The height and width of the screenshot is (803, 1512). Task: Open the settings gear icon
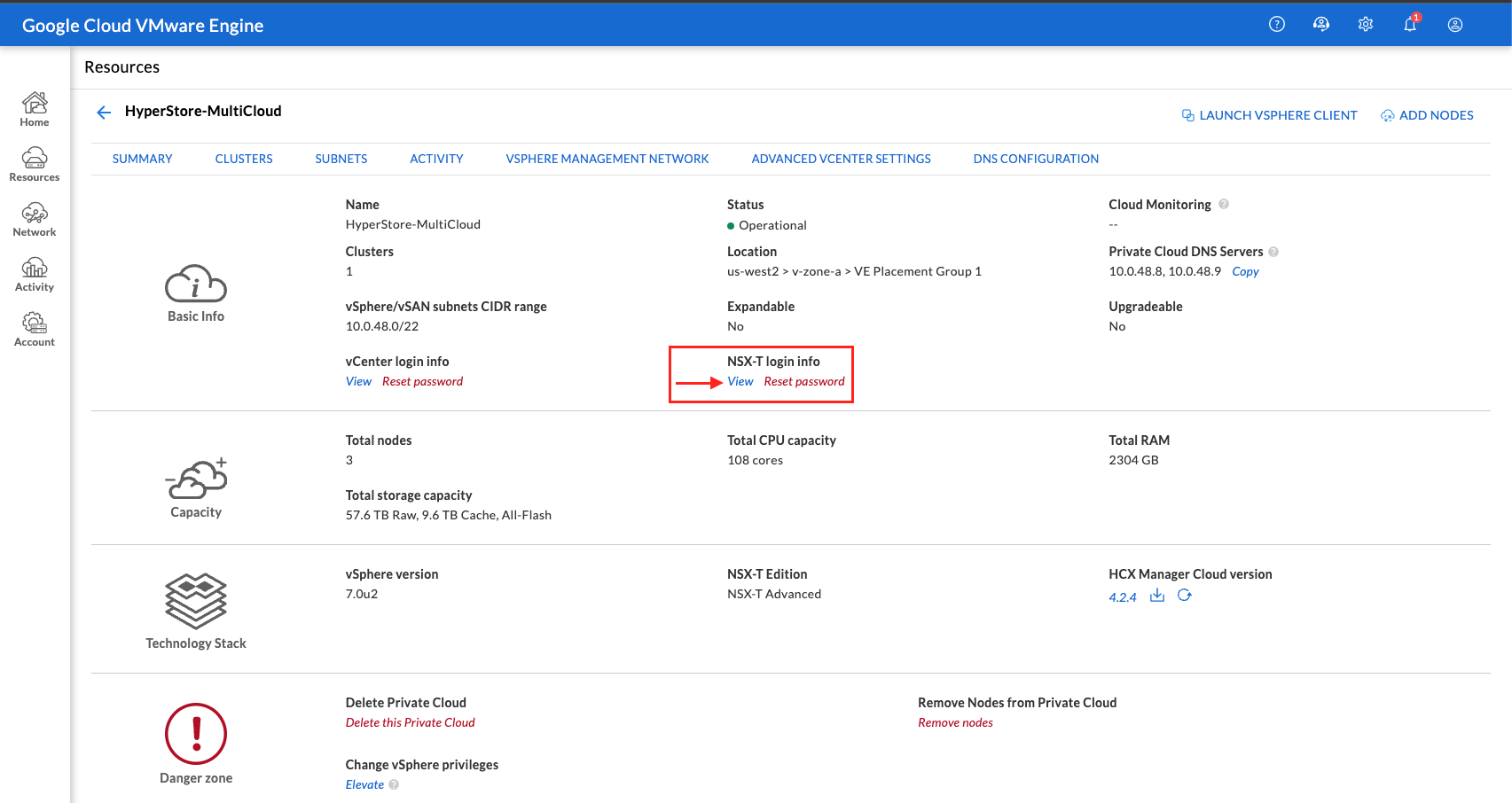[x=1366, y=24]
